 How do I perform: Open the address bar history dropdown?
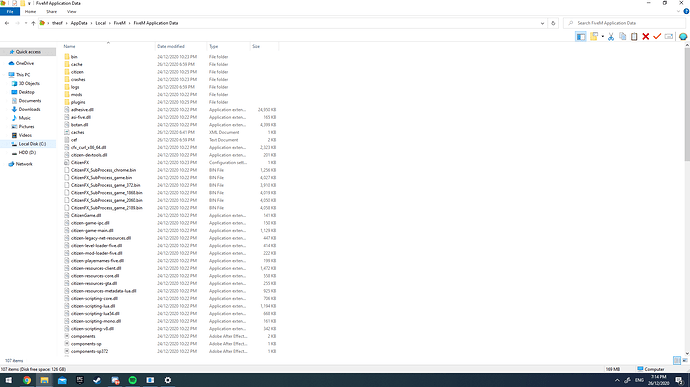point(542,23)
